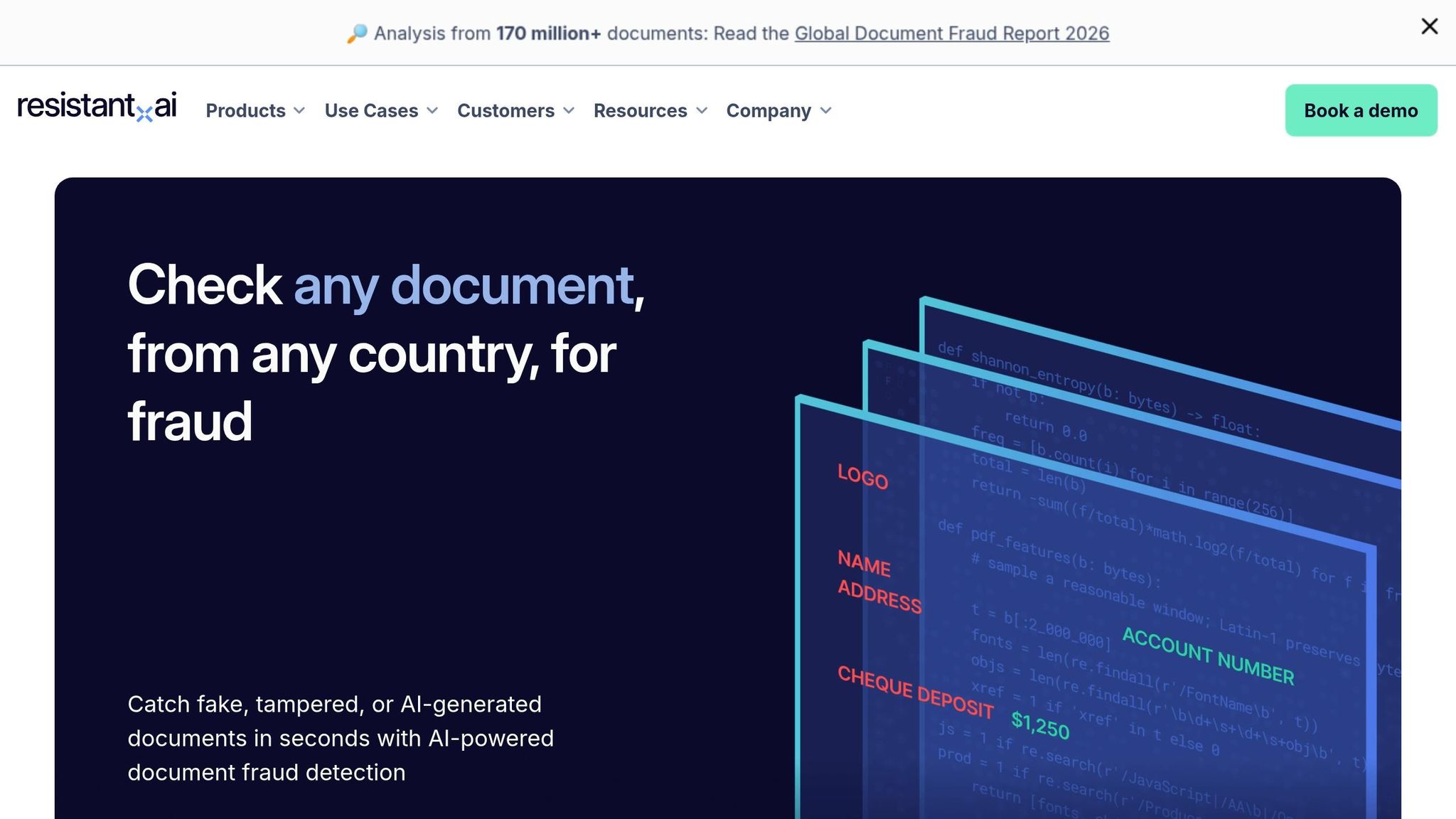Open the Company menu
Viewport: 1456px width, 819px height.
(x=769, y=110)
